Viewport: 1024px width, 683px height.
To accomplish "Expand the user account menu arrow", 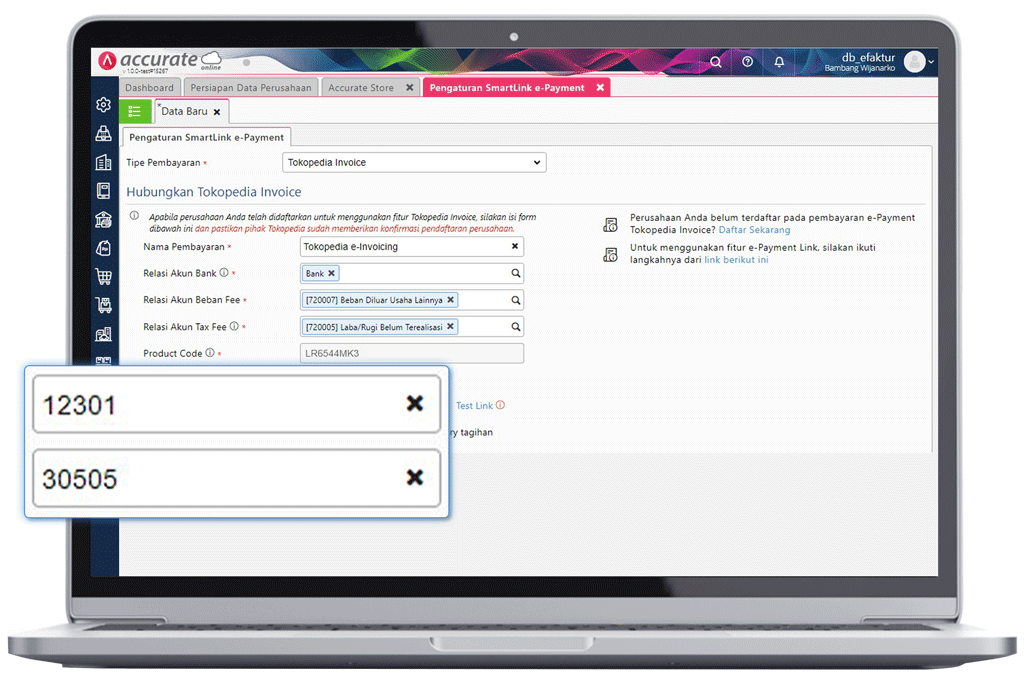I will 931,62.
